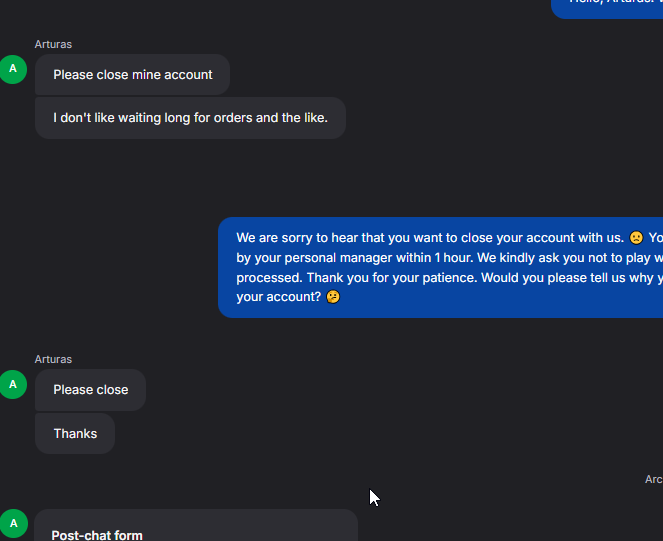Click the green avatar beside Post-chat form
This screenshot has height=541, width=663.
[x=13, y=523]
